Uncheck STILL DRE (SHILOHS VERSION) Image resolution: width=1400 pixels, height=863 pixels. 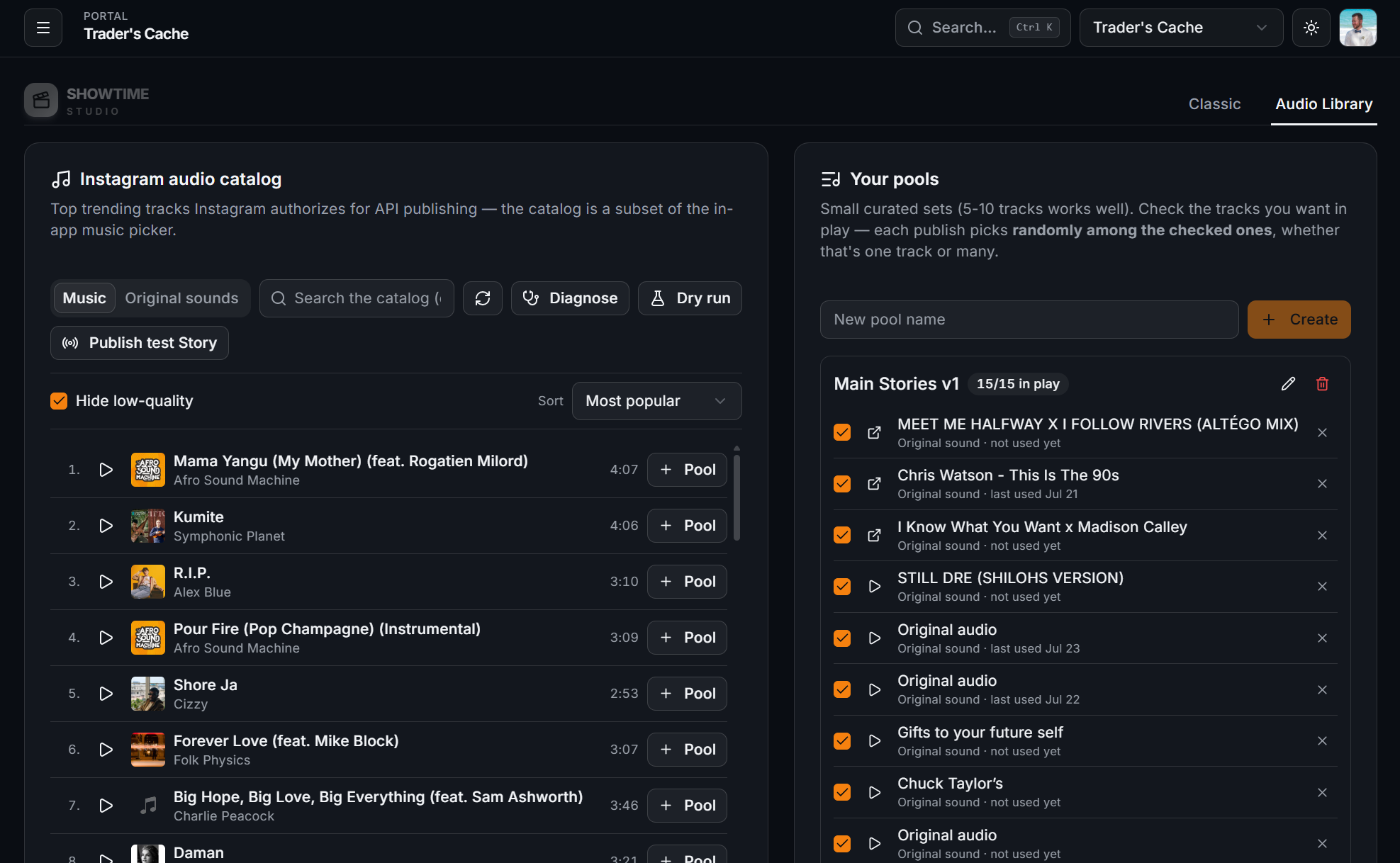point(842,587)
